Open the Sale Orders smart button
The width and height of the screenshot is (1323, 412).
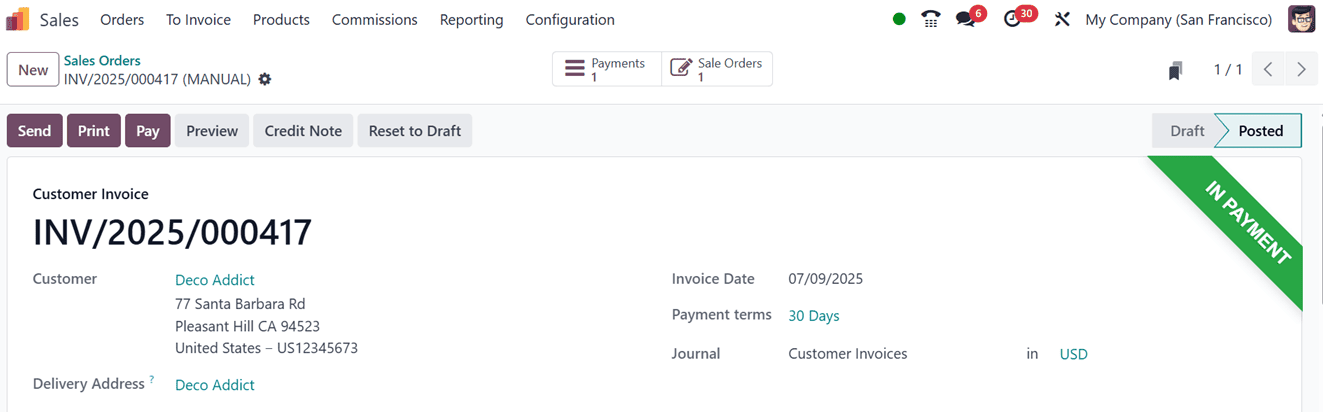coord(717,69)
